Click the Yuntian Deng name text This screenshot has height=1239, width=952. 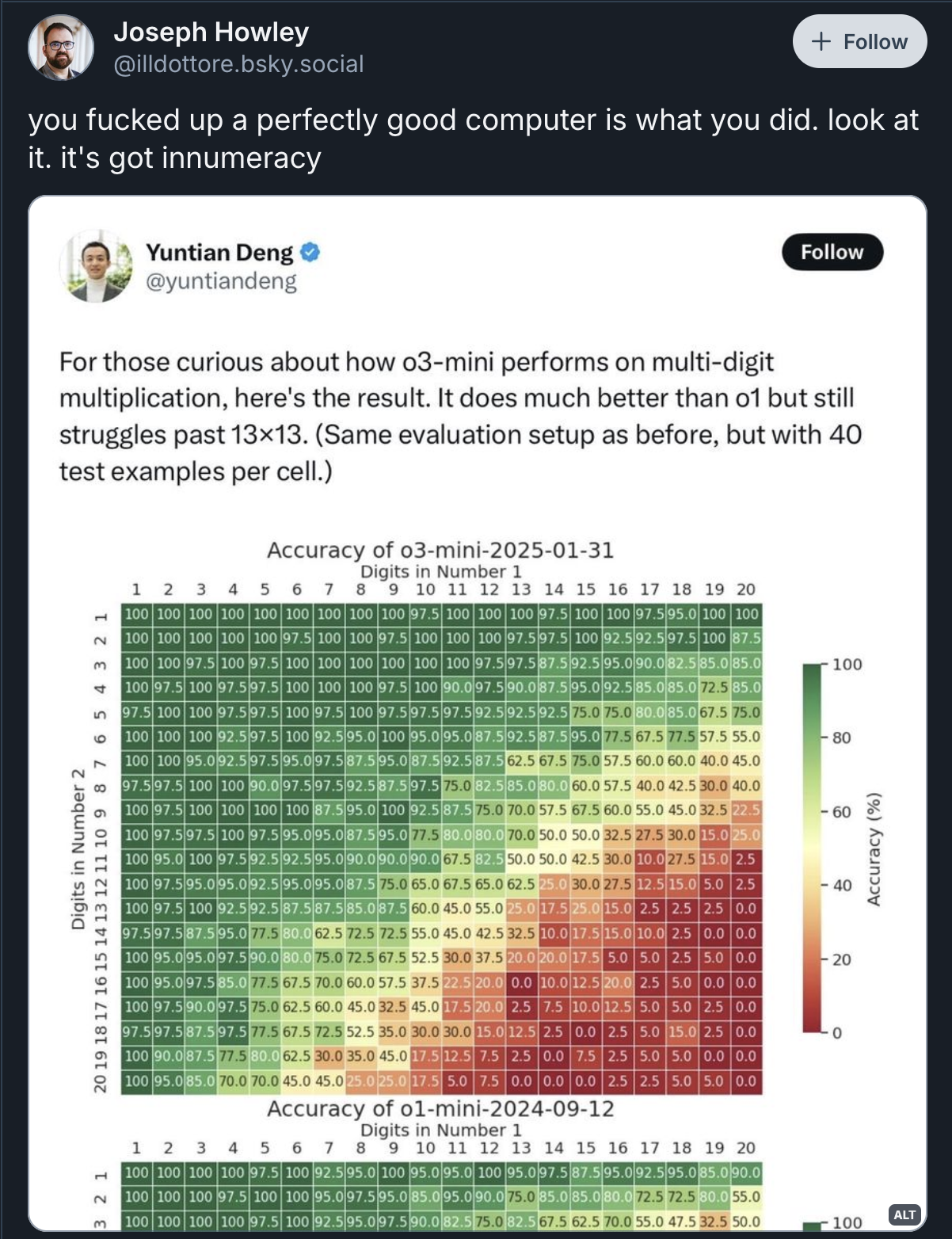(219, 253)
